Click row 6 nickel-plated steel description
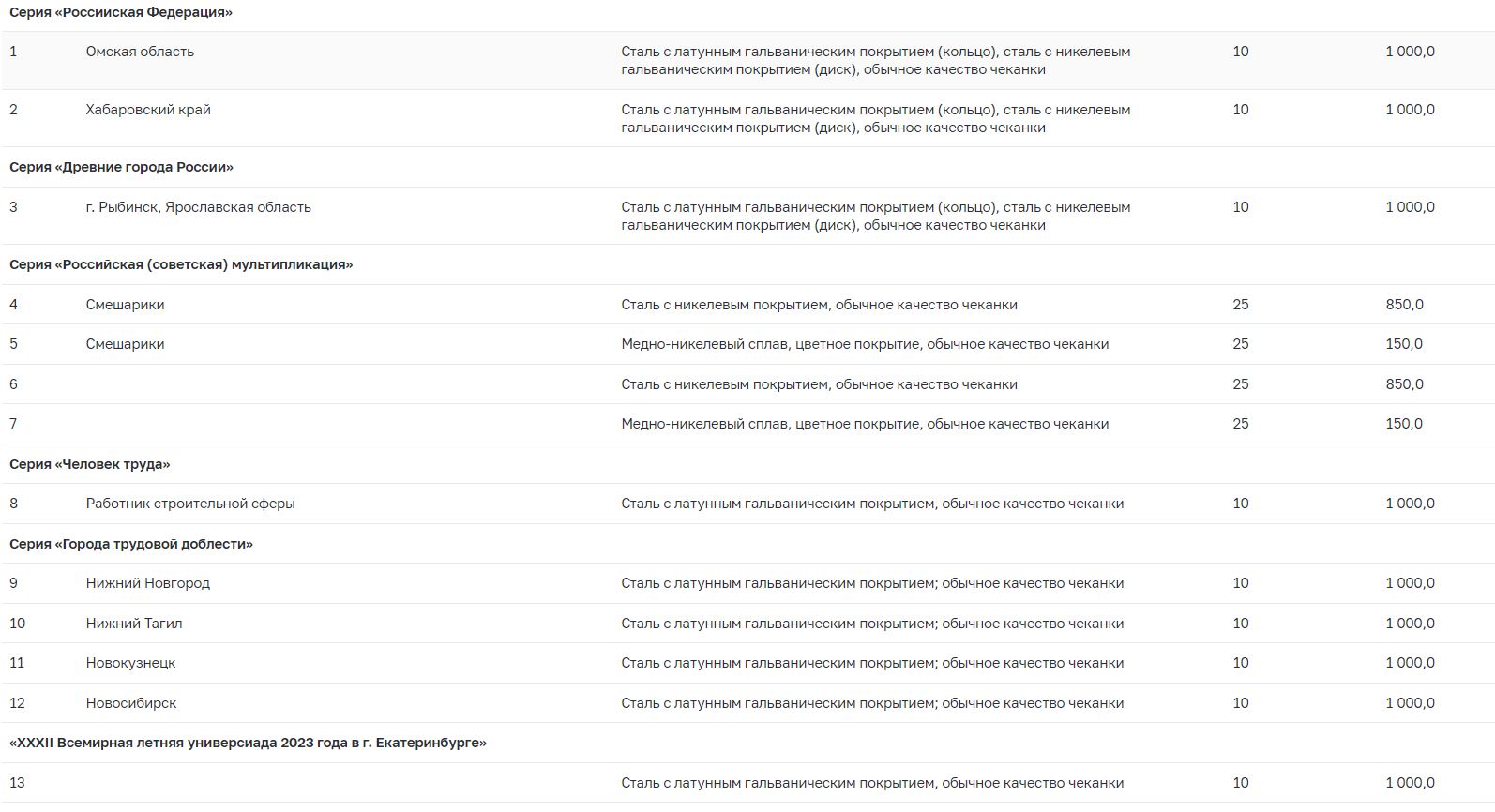 click(819, 384)
